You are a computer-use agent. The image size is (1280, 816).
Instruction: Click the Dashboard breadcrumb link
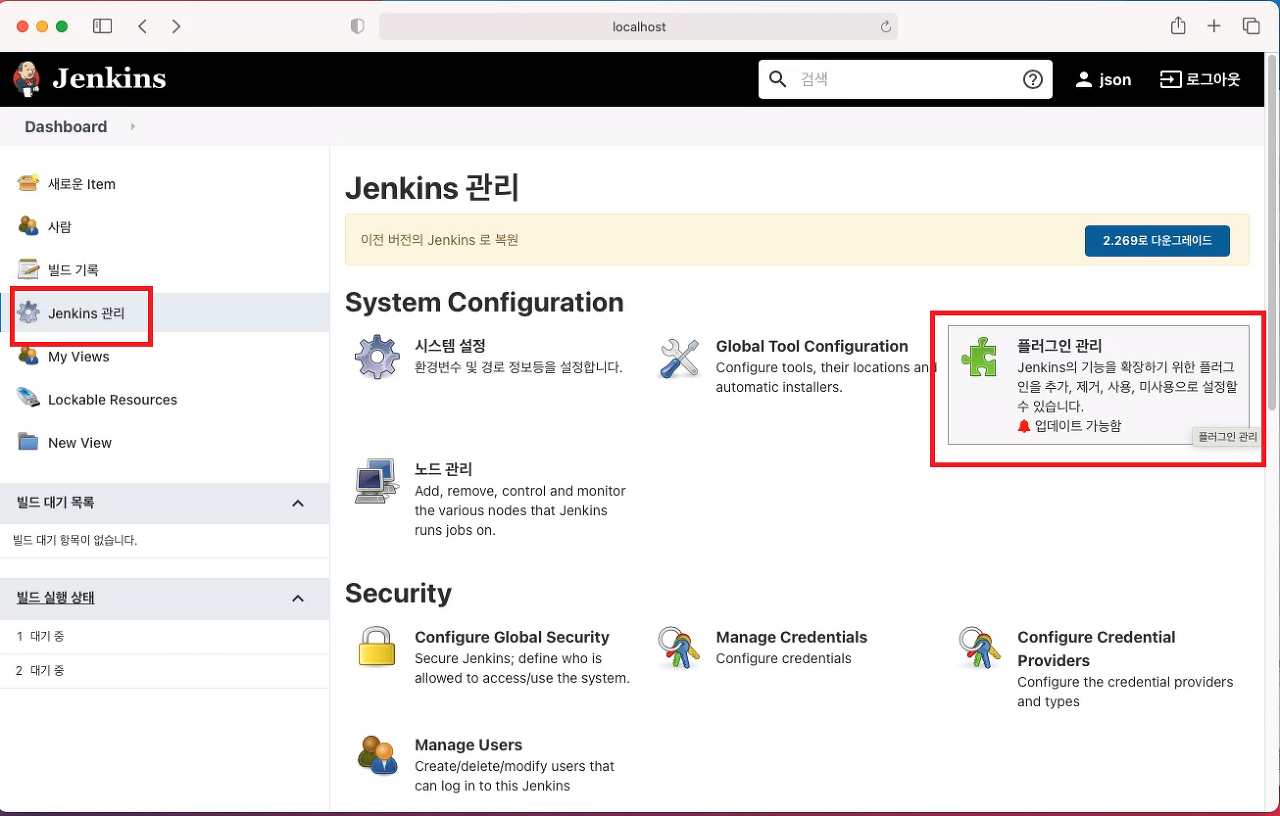(x=66, y=126)
